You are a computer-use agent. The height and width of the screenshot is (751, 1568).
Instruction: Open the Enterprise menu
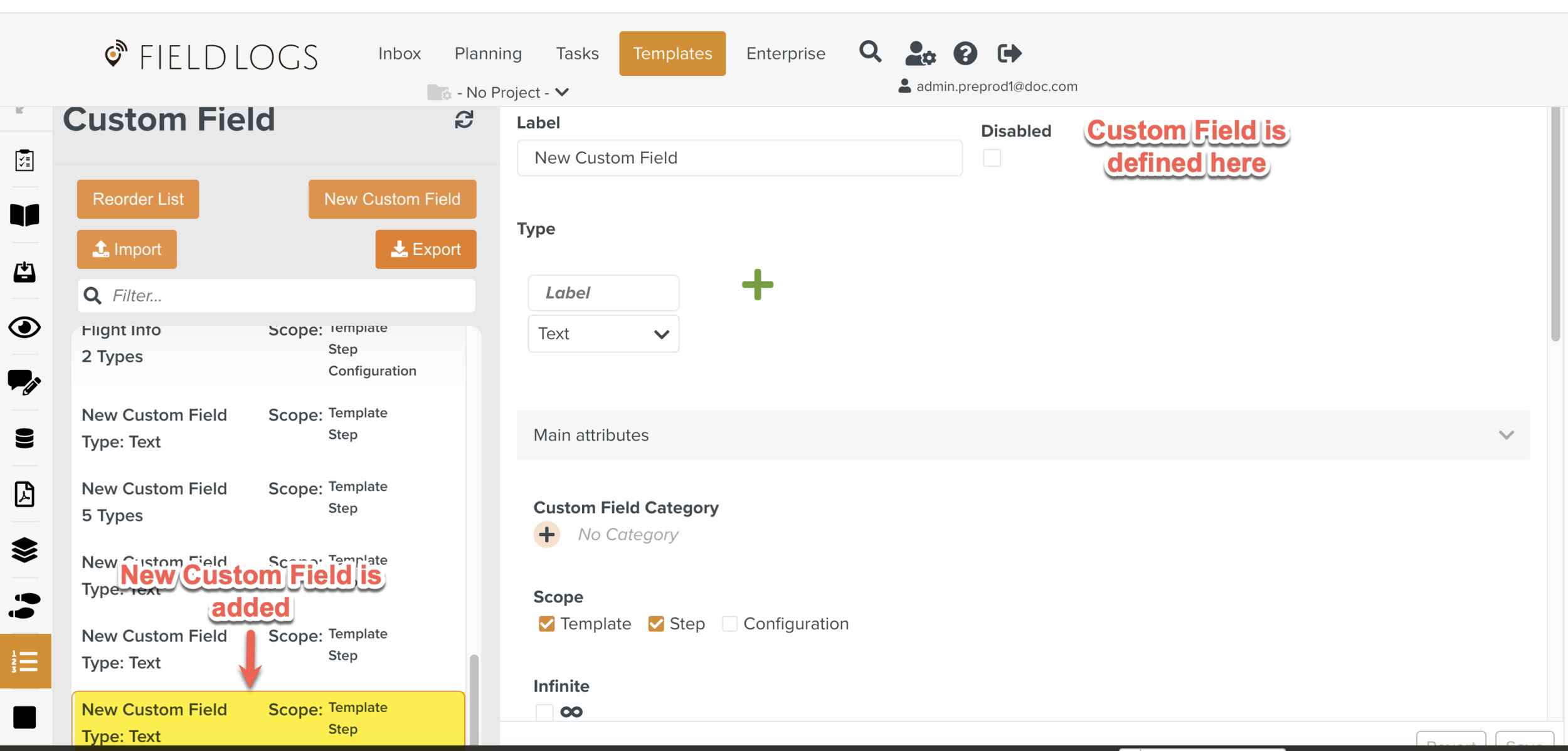click(x=785, y=53)
